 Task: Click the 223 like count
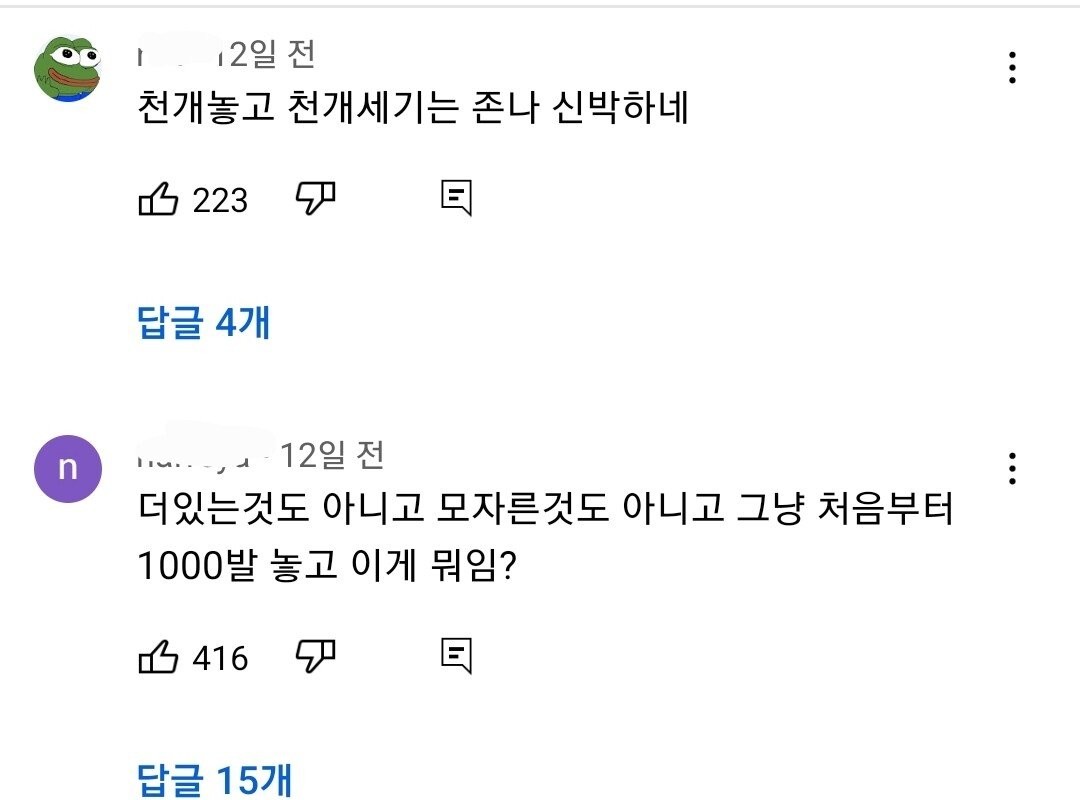(x=220, y=201)
